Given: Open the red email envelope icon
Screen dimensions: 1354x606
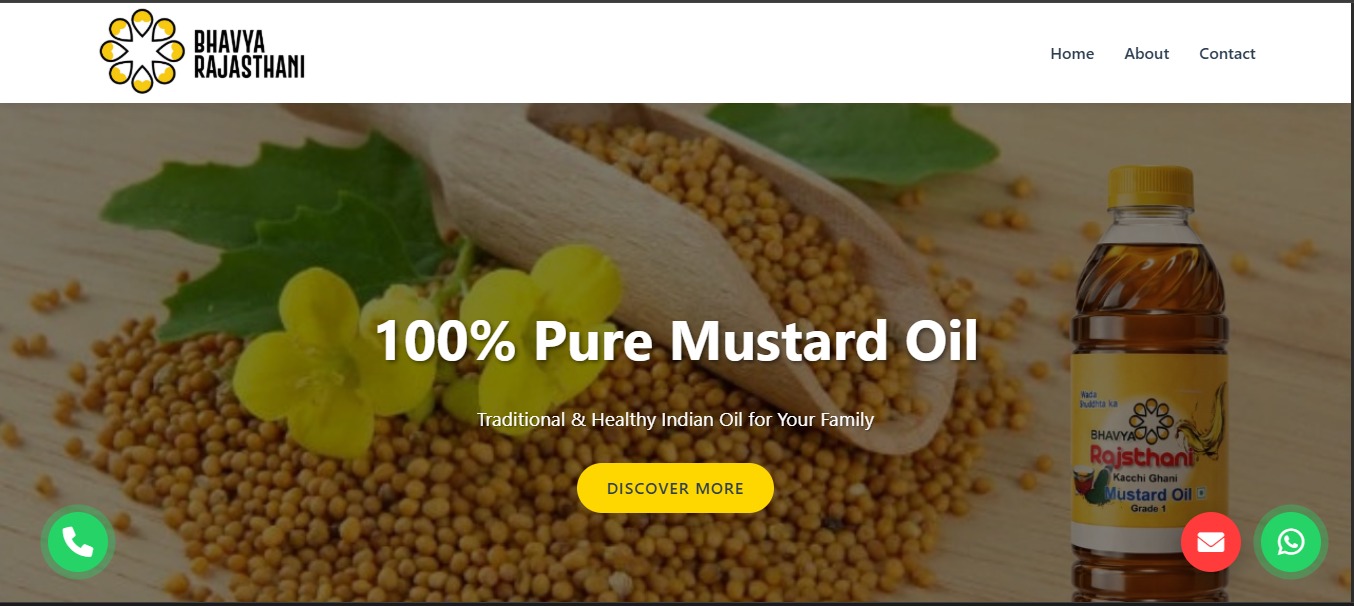Looking at the screenshot, I should tap(1211, 542).
